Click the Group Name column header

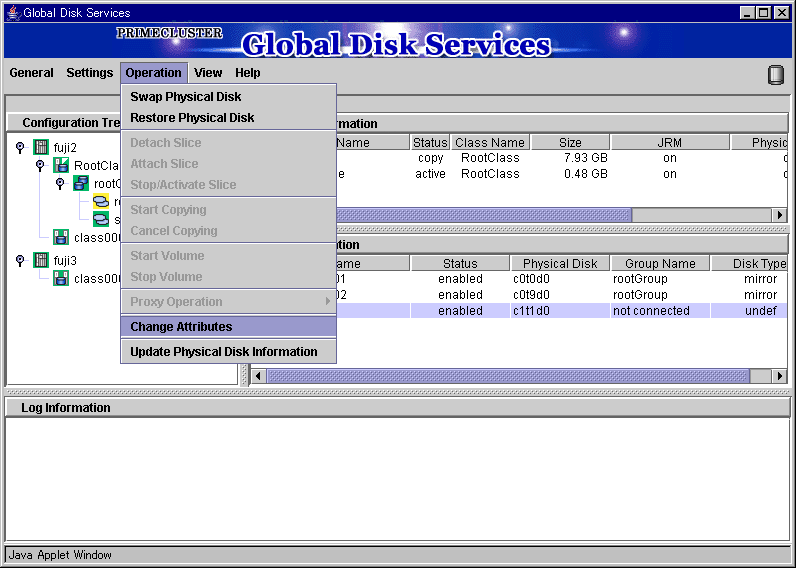click(x=660, y=263)
